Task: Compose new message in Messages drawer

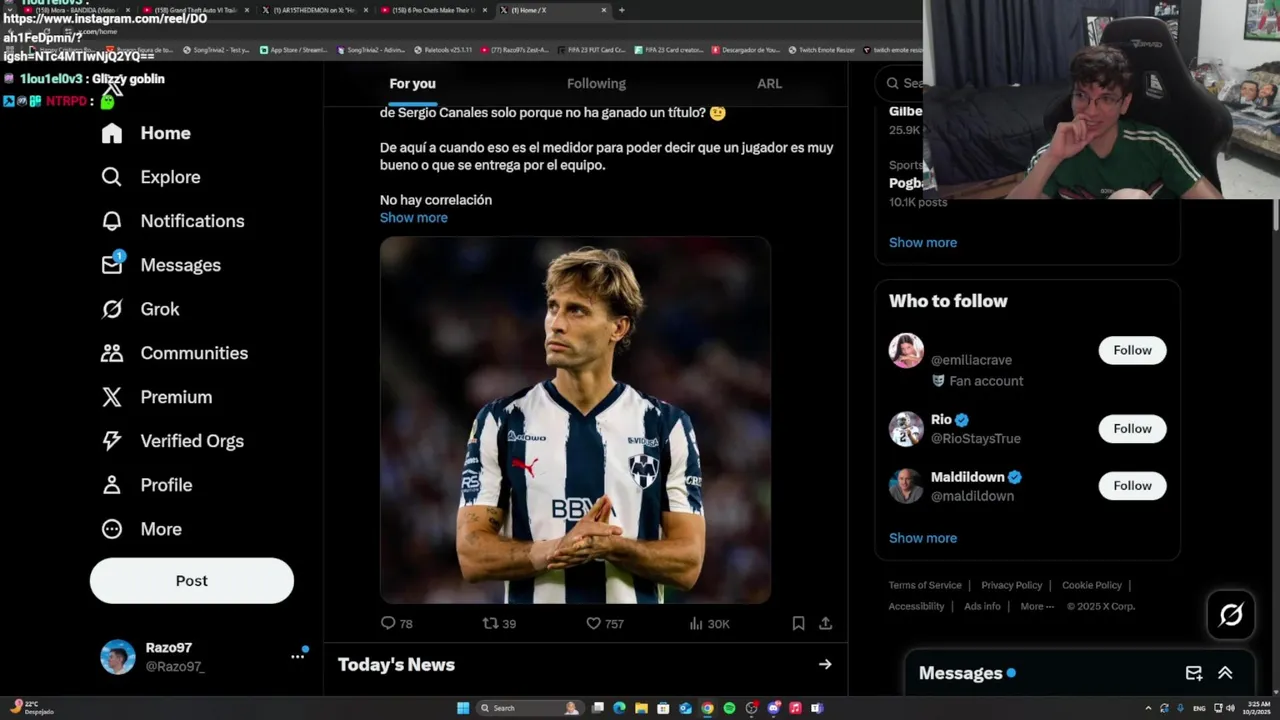Action: (x=1194, y=673)
